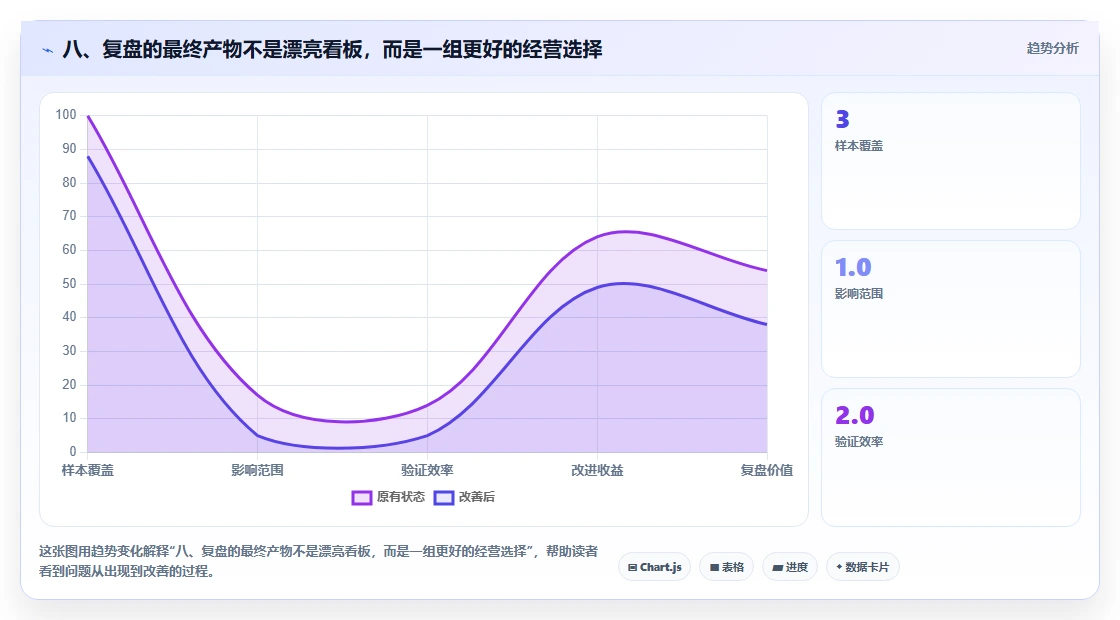Click the 0 y-axis tick label
The width and height of the screenshot is (1120, 620).
[x=73, y=451]
